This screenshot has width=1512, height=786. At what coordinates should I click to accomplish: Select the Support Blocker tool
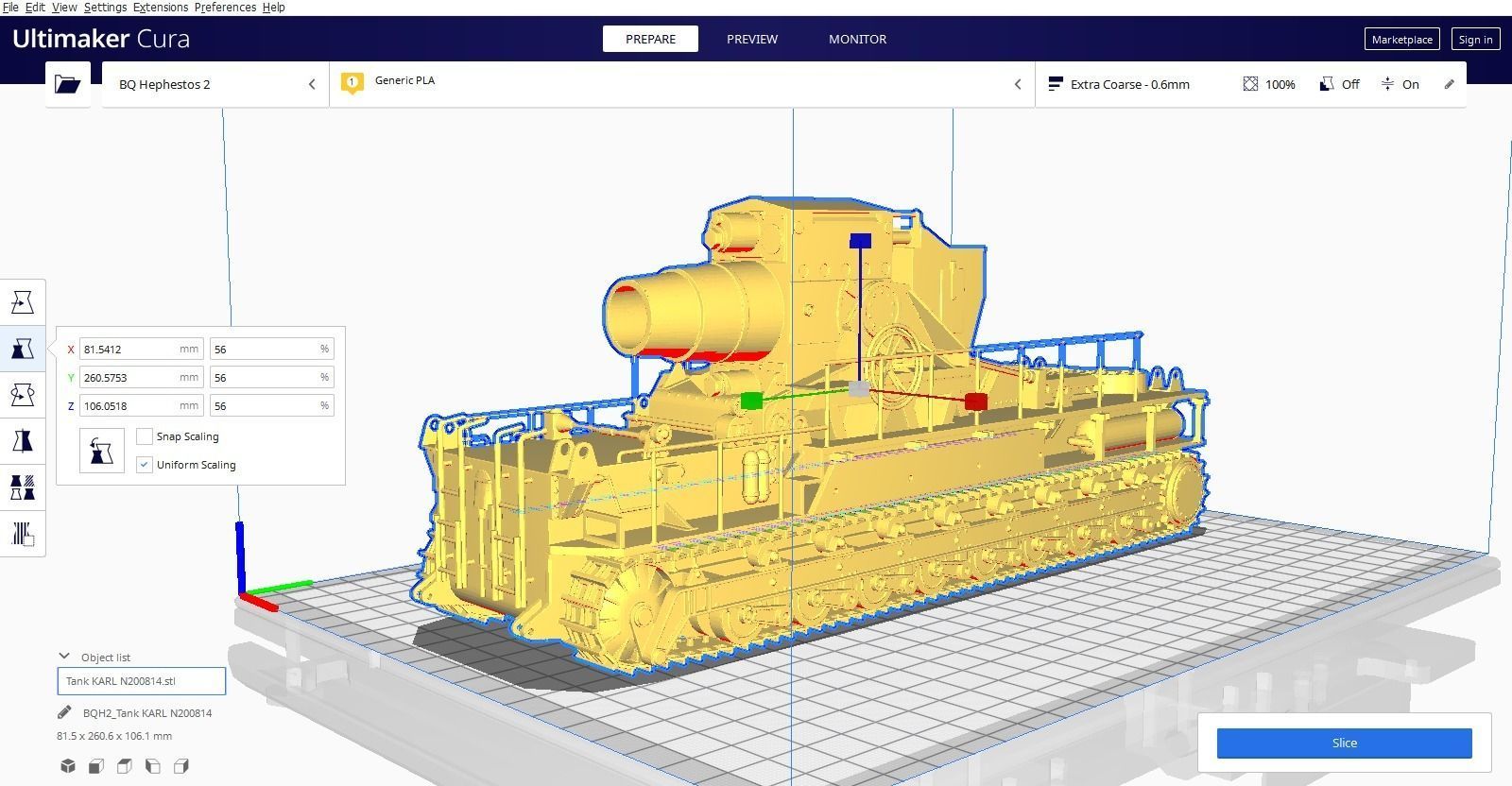click(x=23, y=534)
